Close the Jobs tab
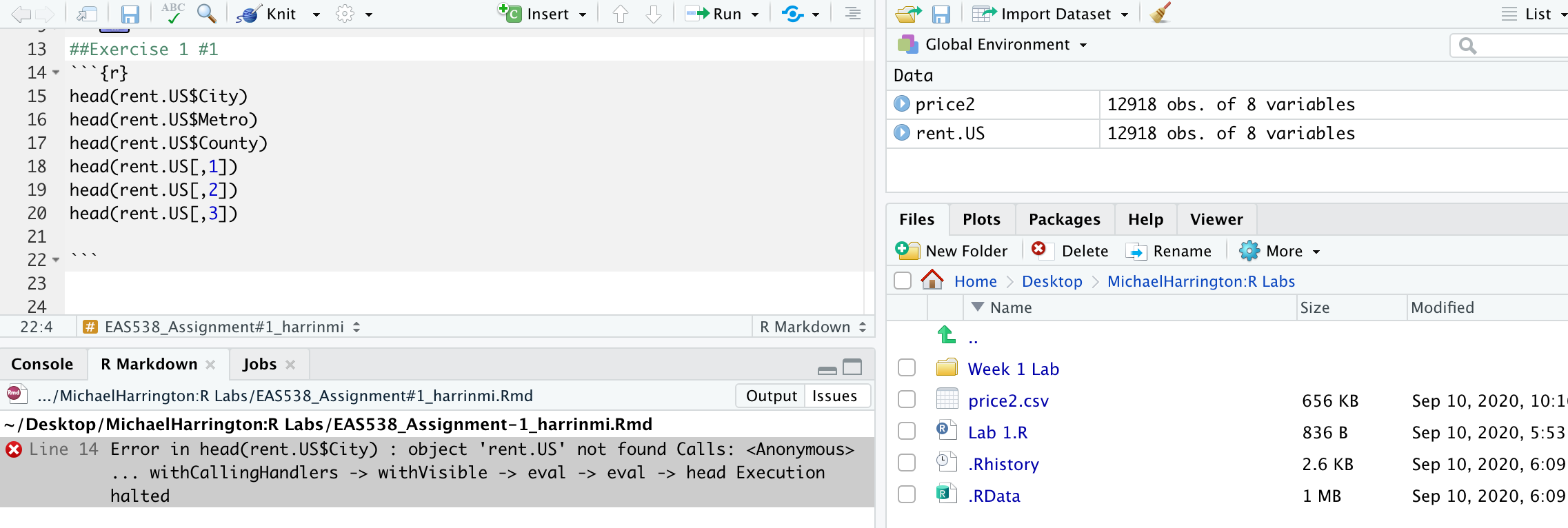The height and width of the screenshot is (528, 1568). [290, 365]
